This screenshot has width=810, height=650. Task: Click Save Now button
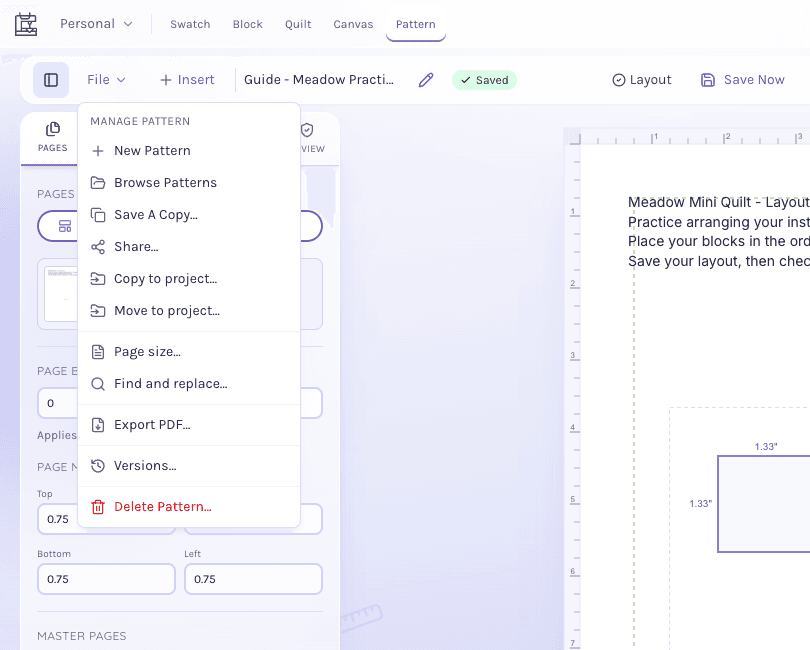[x=742, y=80]
